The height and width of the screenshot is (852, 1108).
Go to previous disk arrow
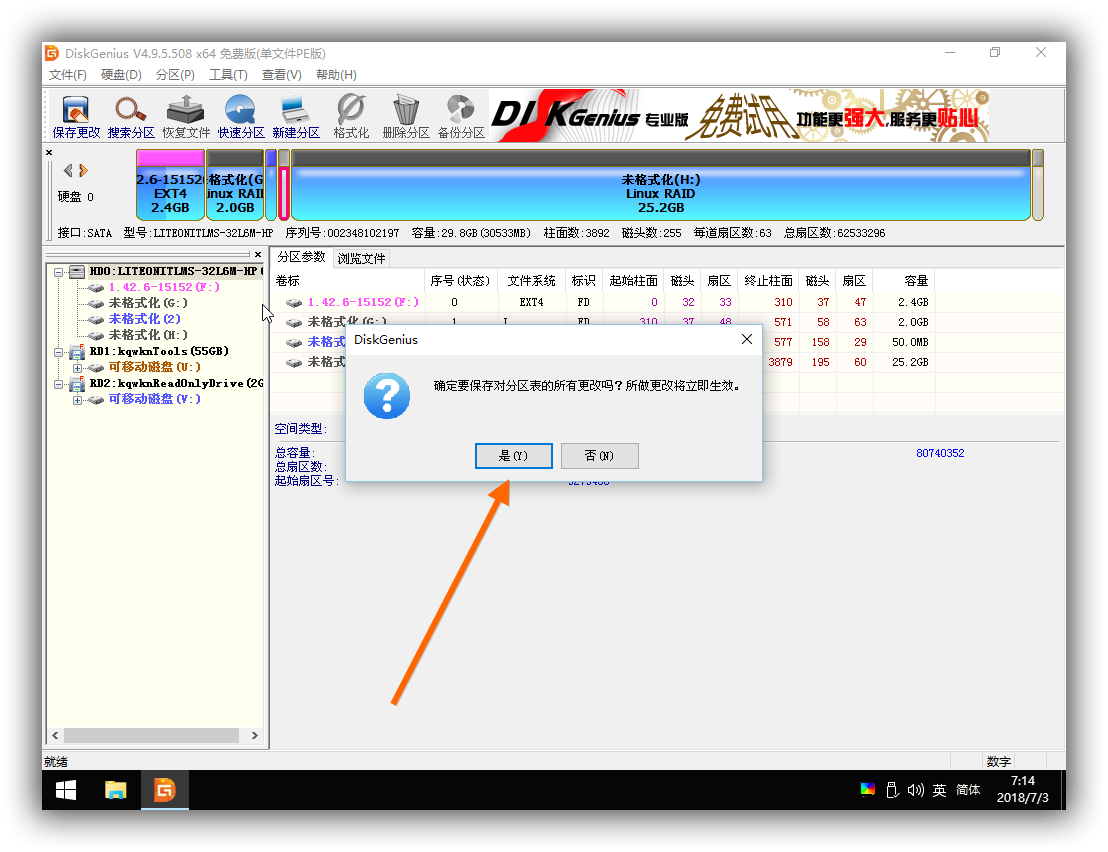68,170
